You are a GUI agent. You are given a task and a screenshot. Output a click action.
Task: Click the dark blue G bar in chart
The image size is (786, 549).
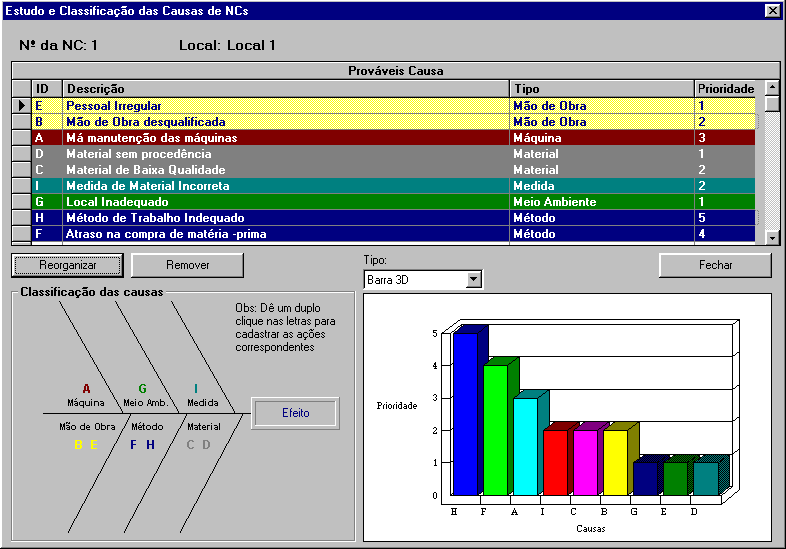pyautogui.click(x=646, y=479)
